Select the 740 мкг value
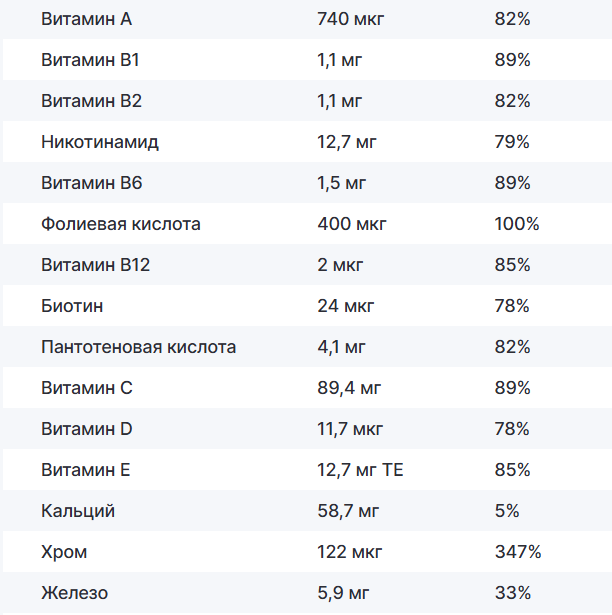This screenshot has height=615, width=612. [350, 19]
